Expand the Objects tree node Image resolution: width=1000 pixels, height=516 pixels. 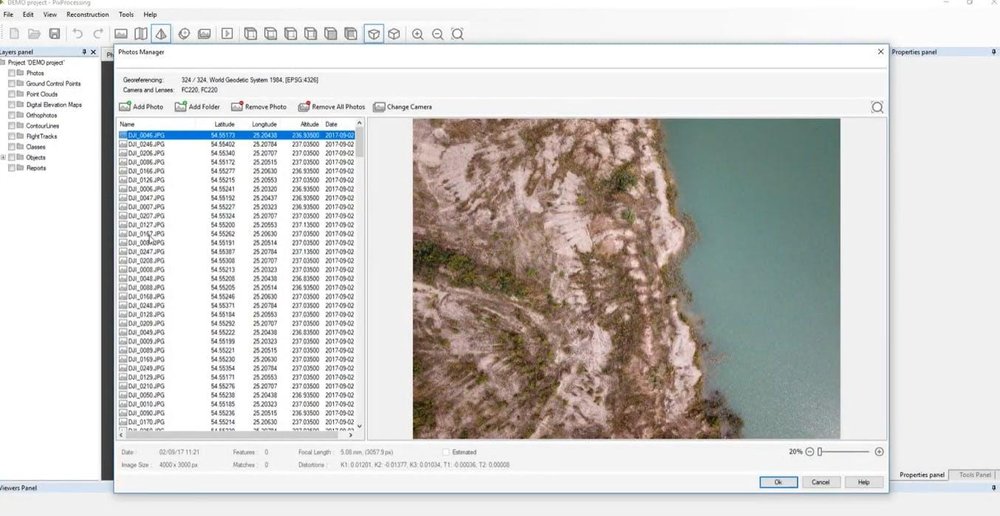[4, 157]
